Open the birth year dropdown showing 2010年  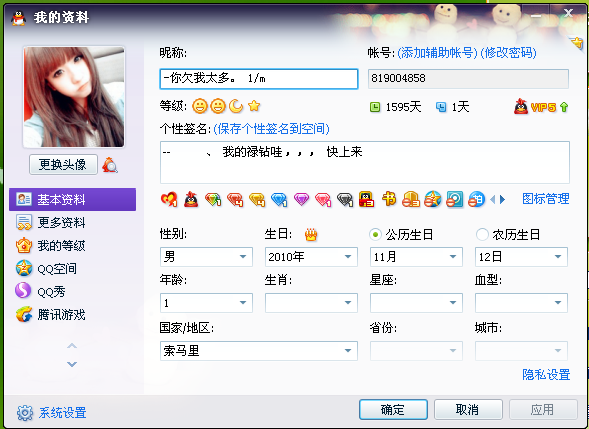pos(311,257)
